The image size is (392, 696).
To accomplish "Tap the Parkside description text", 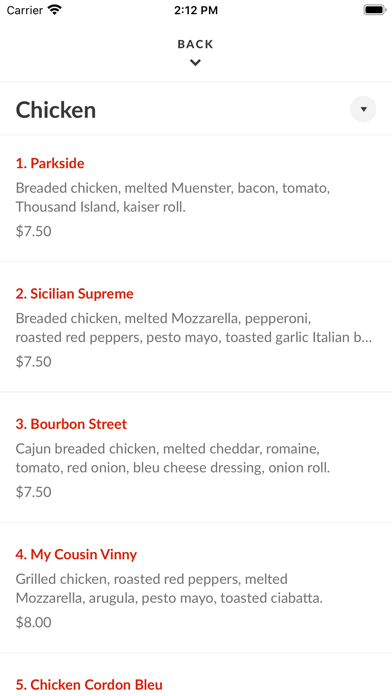I will pyautogui.click(x=173, y=198).
